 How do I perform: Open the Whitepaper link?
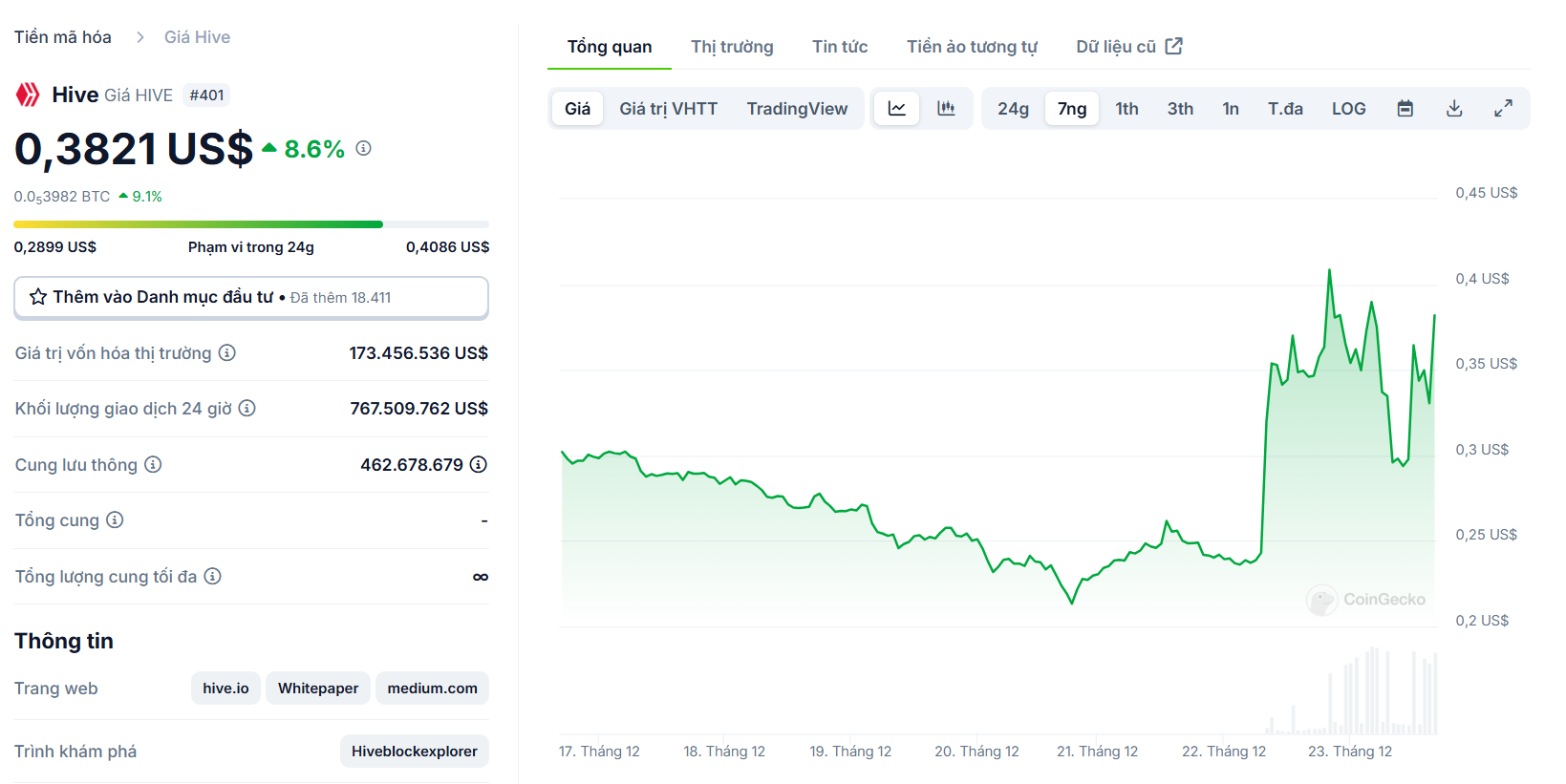tap(318, 689)
